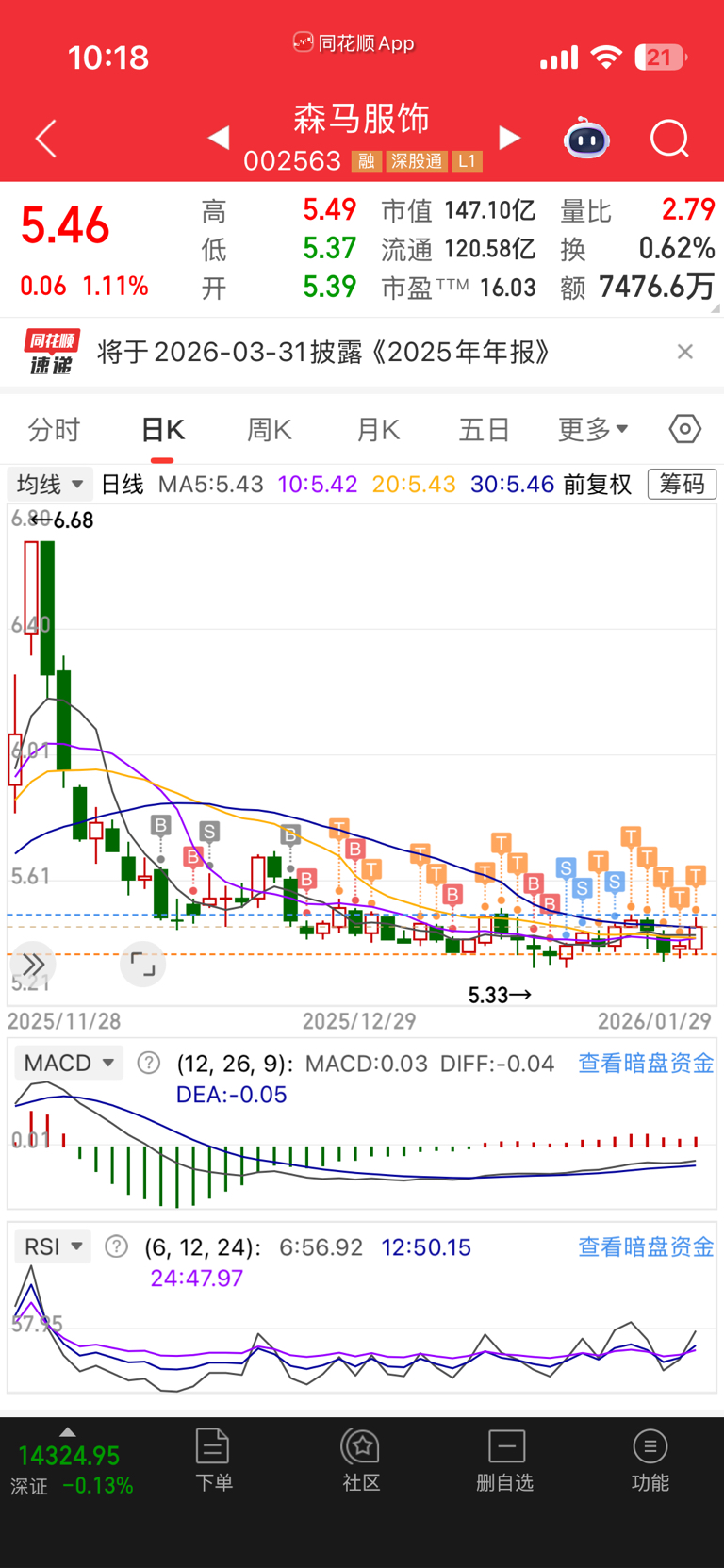Open the 功能 functions menu
Image resolution: width=724 pixels, height=1568 pixels.
pyautogui.click(x=650, y=1460)
